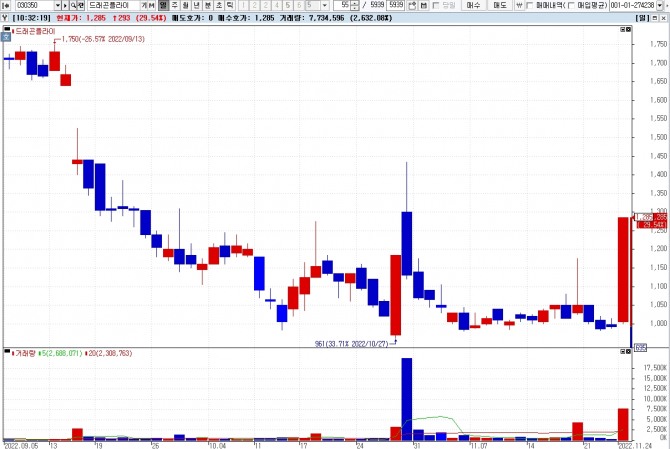Click the low annotation 961(33.71% 2022/10/27)

pyautogui.click(x=351, y=344)
